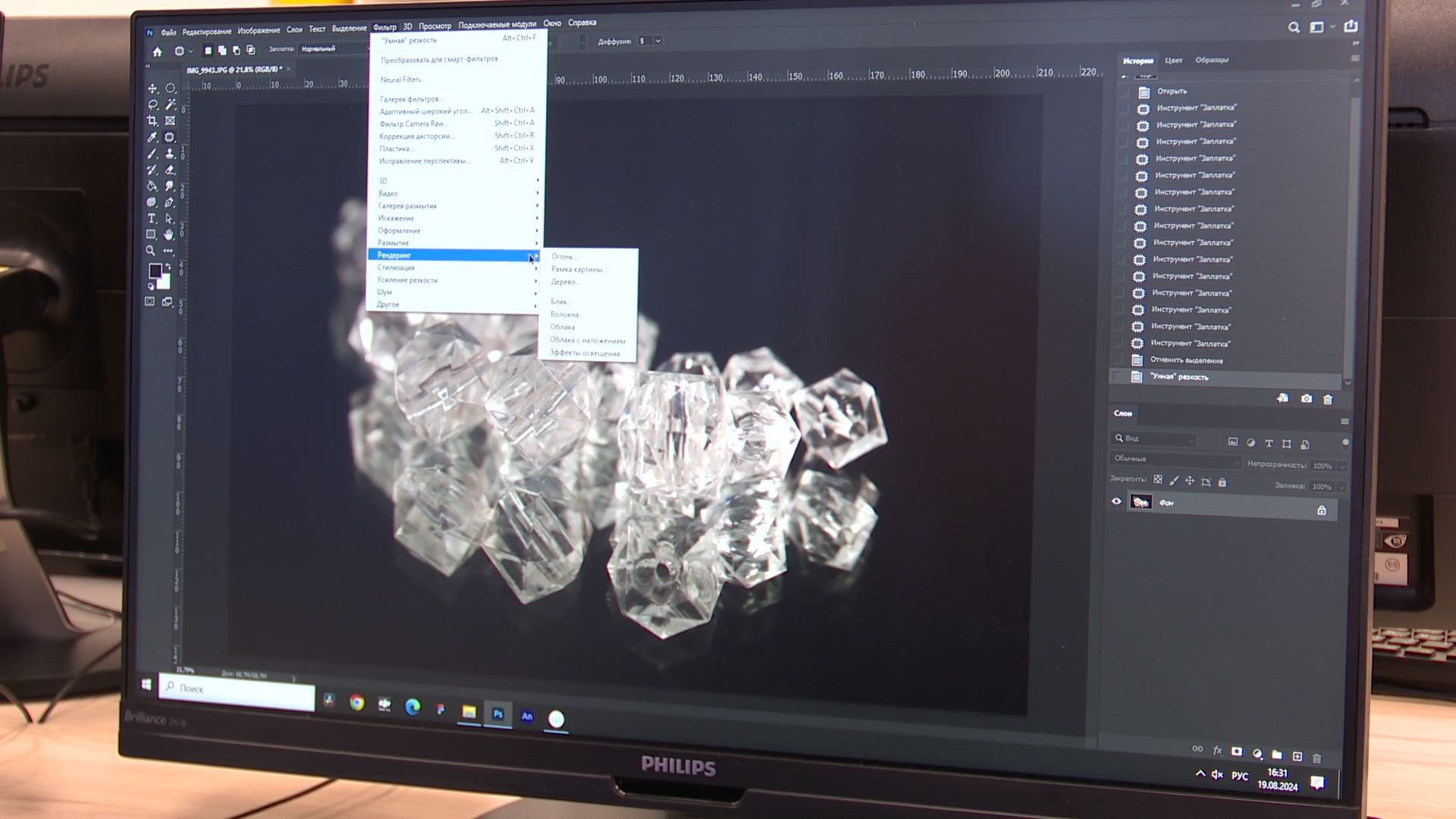The width and height of the screenshot is (1456, 819).
Task: Click the Галерея фильтров menu entry
Action: tap(411, 99)
